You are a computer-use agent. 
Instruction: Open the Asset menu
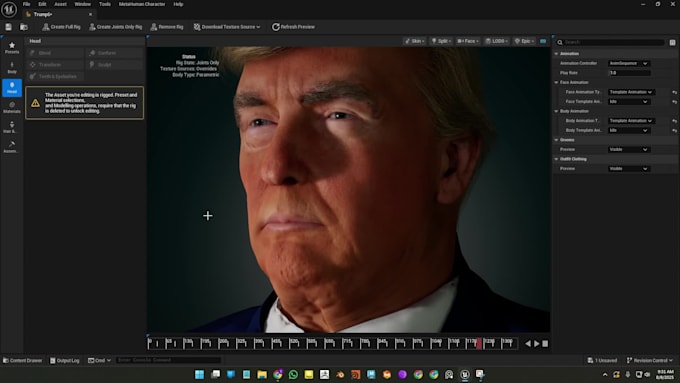tap(60, 4)
